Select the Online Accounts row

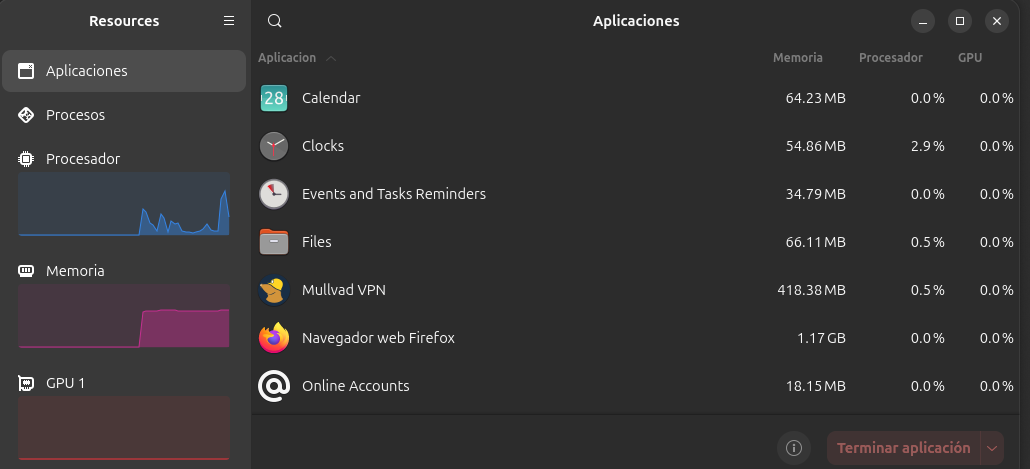(637, 386)
